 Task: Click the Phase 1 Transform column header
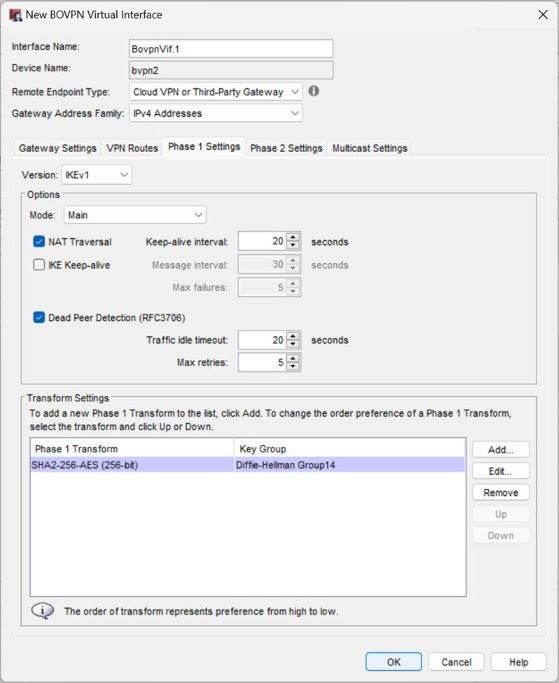(132, 448)
